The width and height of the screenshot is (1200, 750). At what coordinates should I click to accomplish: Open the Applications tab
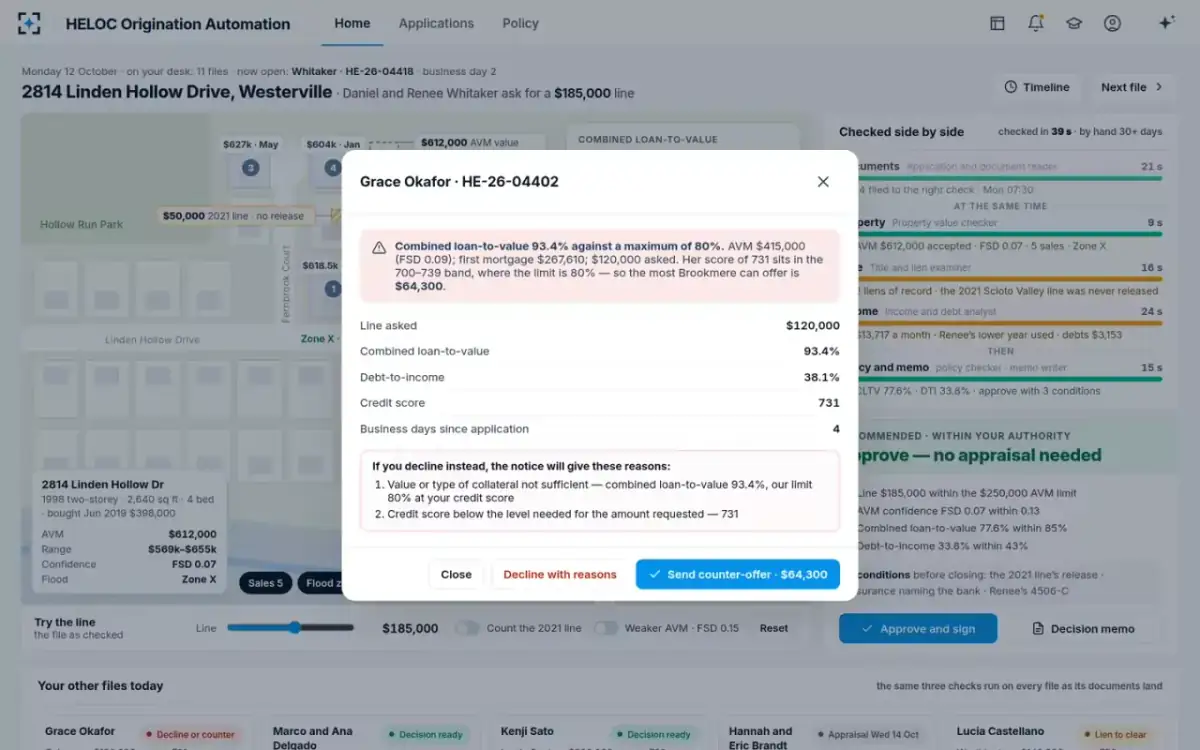[436, 23]
